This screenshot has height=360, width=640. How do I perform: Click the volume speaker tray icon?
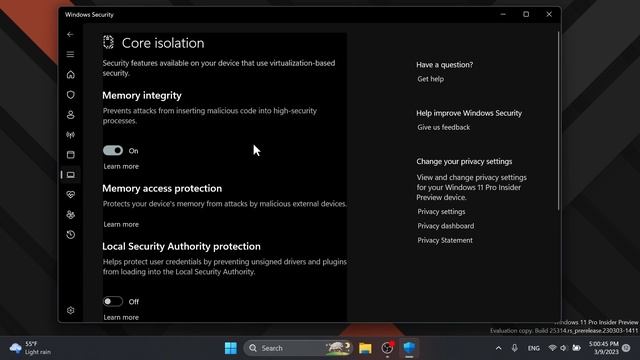coord(563,348)
